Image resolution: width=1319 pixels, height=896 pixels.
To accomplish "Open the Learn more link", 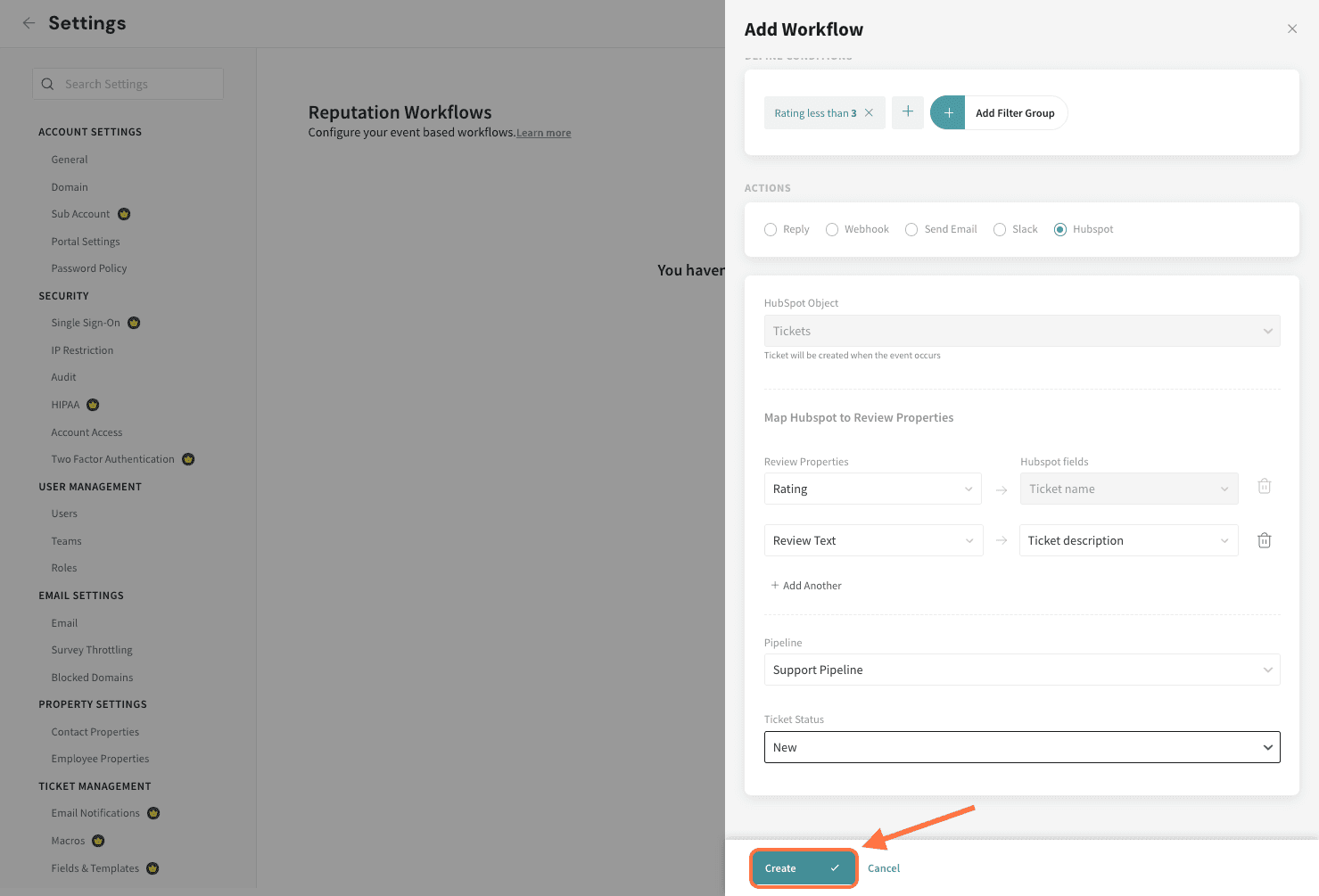I will point(543,134).
